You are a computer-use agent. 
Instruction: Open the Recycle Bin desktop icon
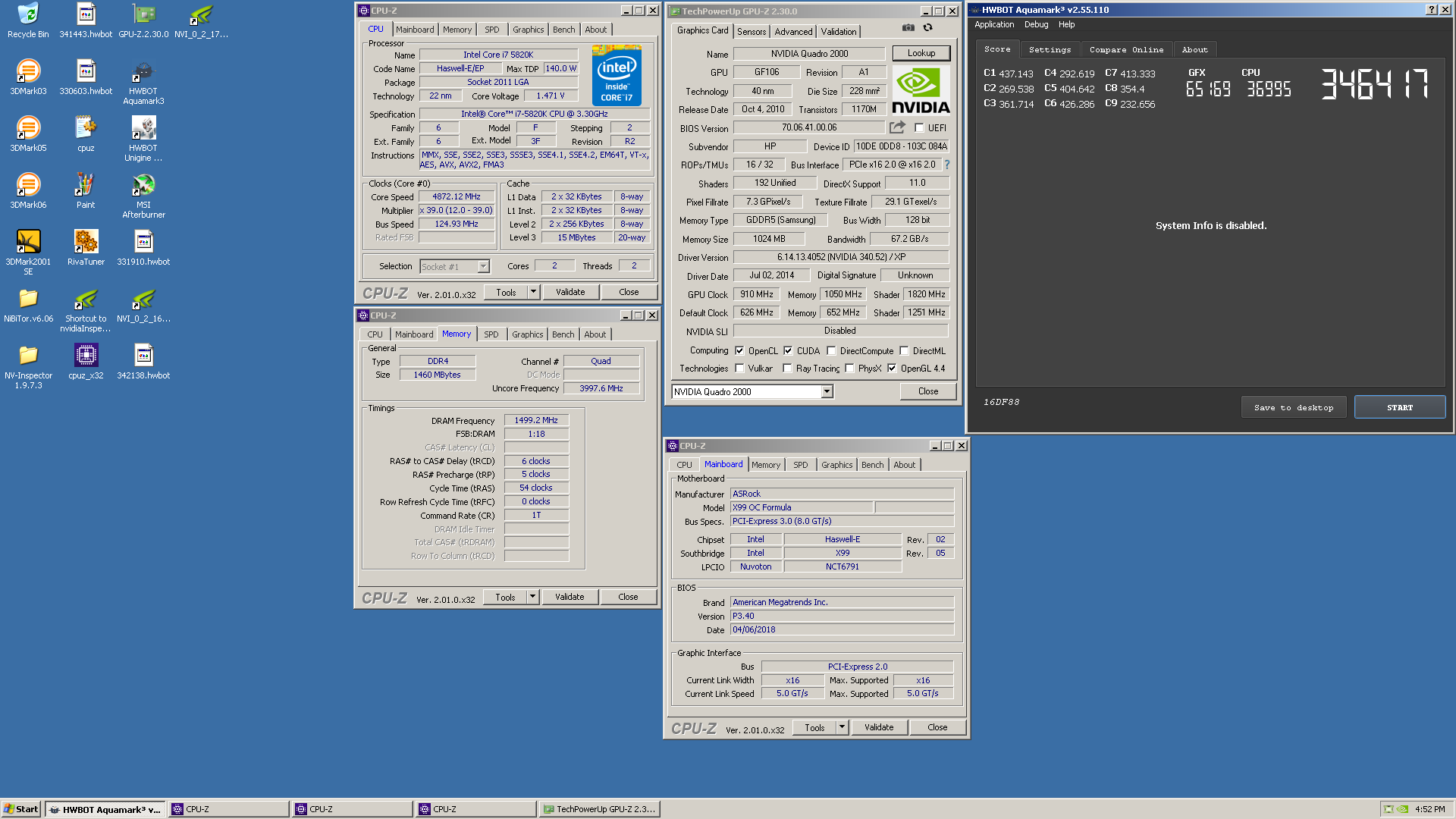(28, 20)
